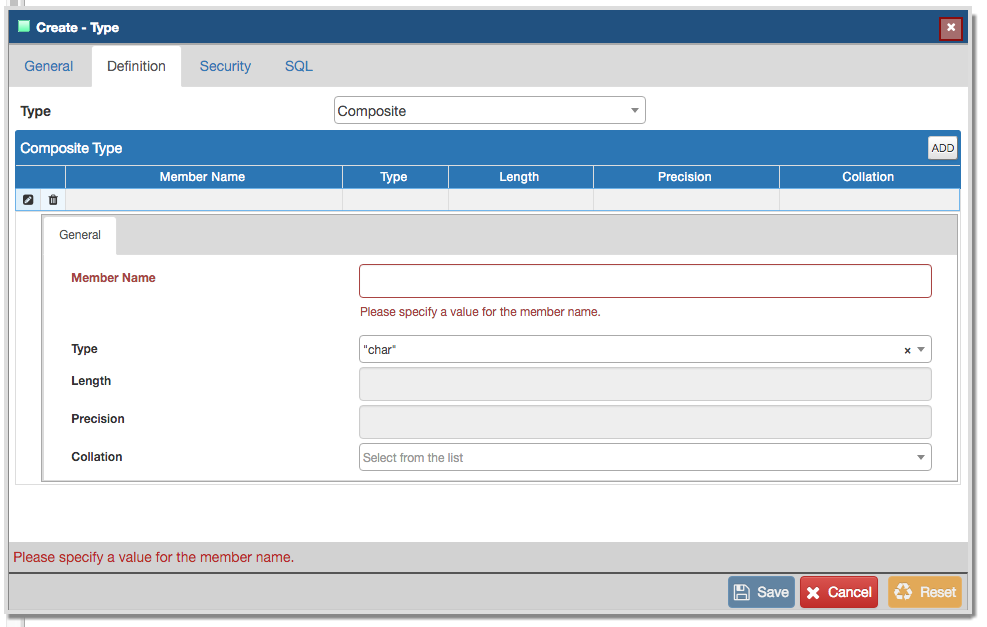Expand the member Type "char" dropdown
Screen dimensions: 987x627
click(921, 349)
